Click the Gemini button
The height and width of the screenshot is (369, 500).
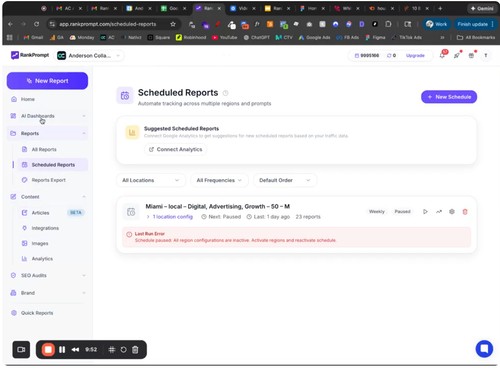482,8
